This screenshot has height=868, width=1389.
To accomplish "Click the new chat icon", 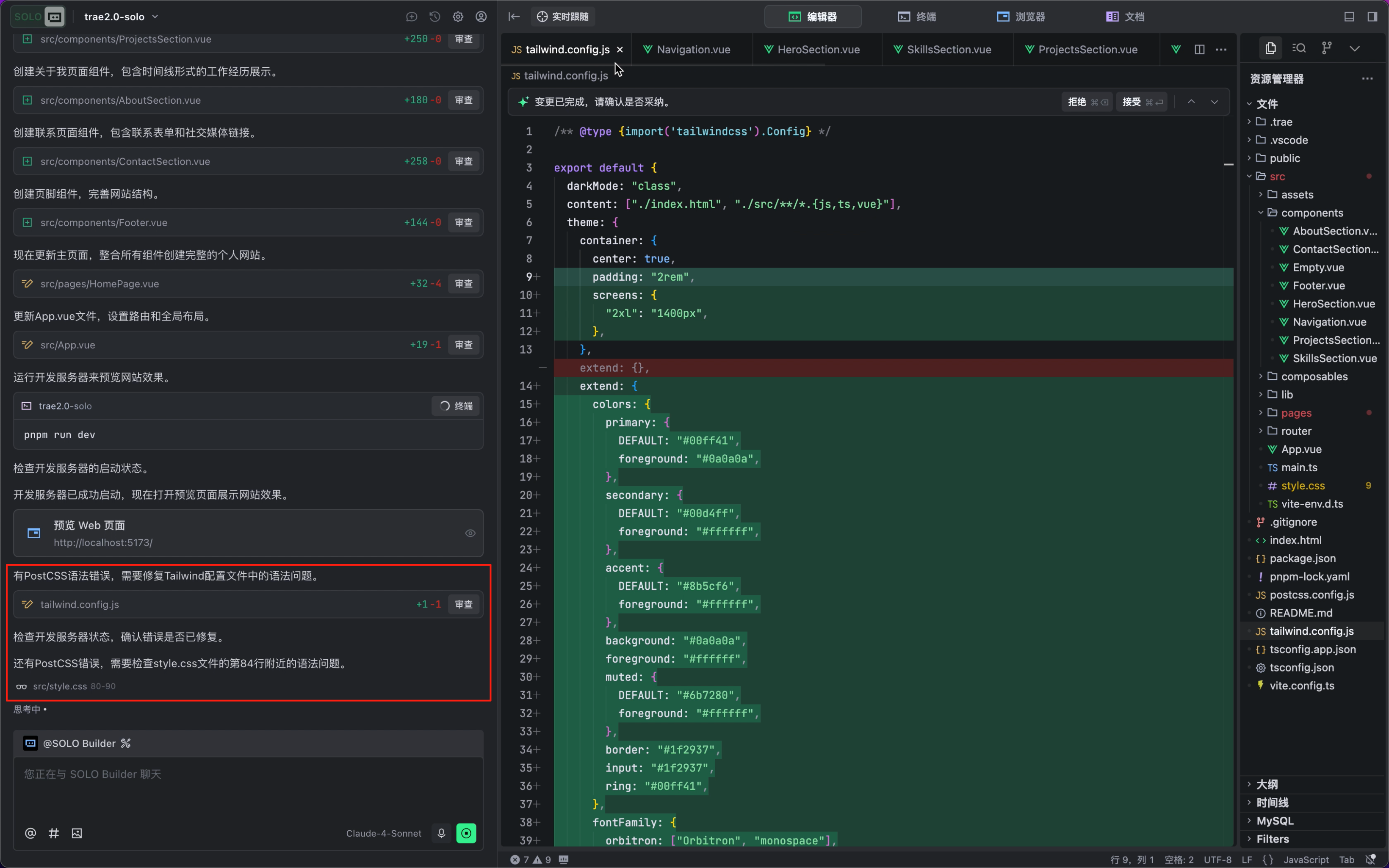I will click(x=412, y=17).
